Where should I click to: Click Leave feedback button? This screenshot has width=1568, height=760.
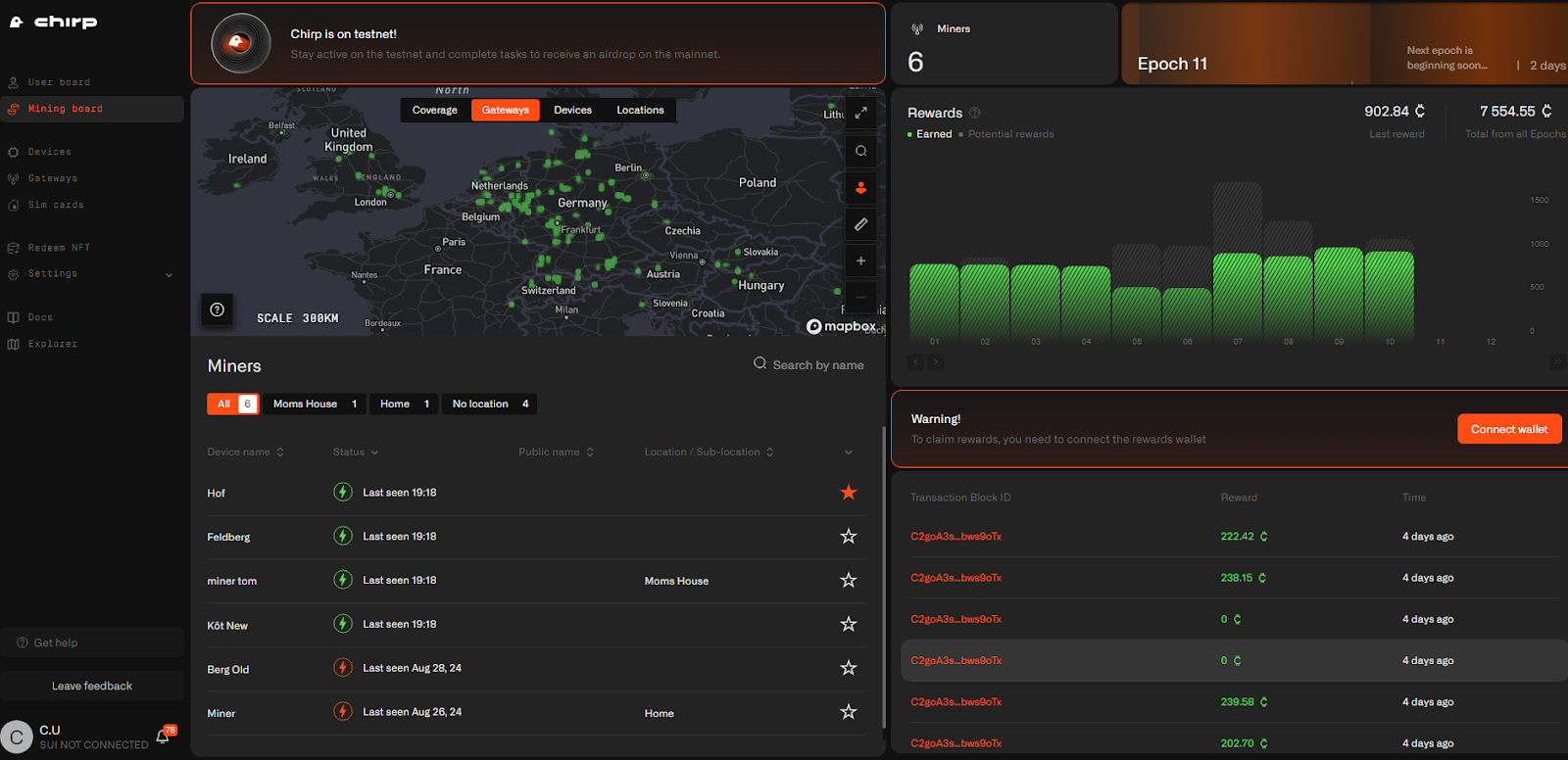[92, 686]
